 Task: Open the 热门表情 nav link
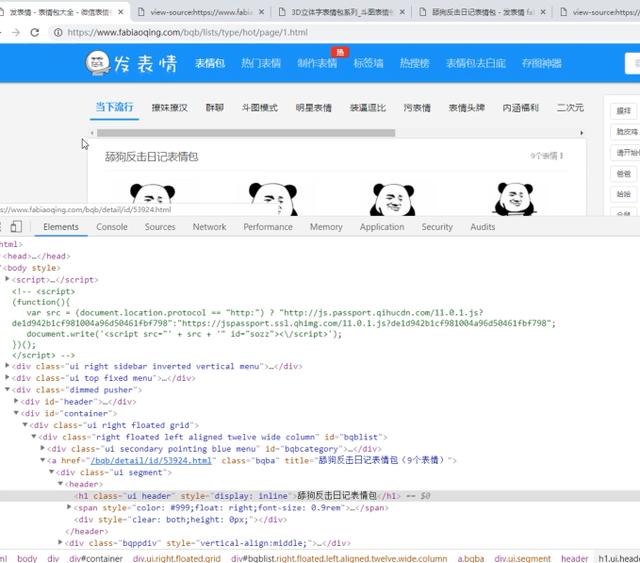point(261,63)
